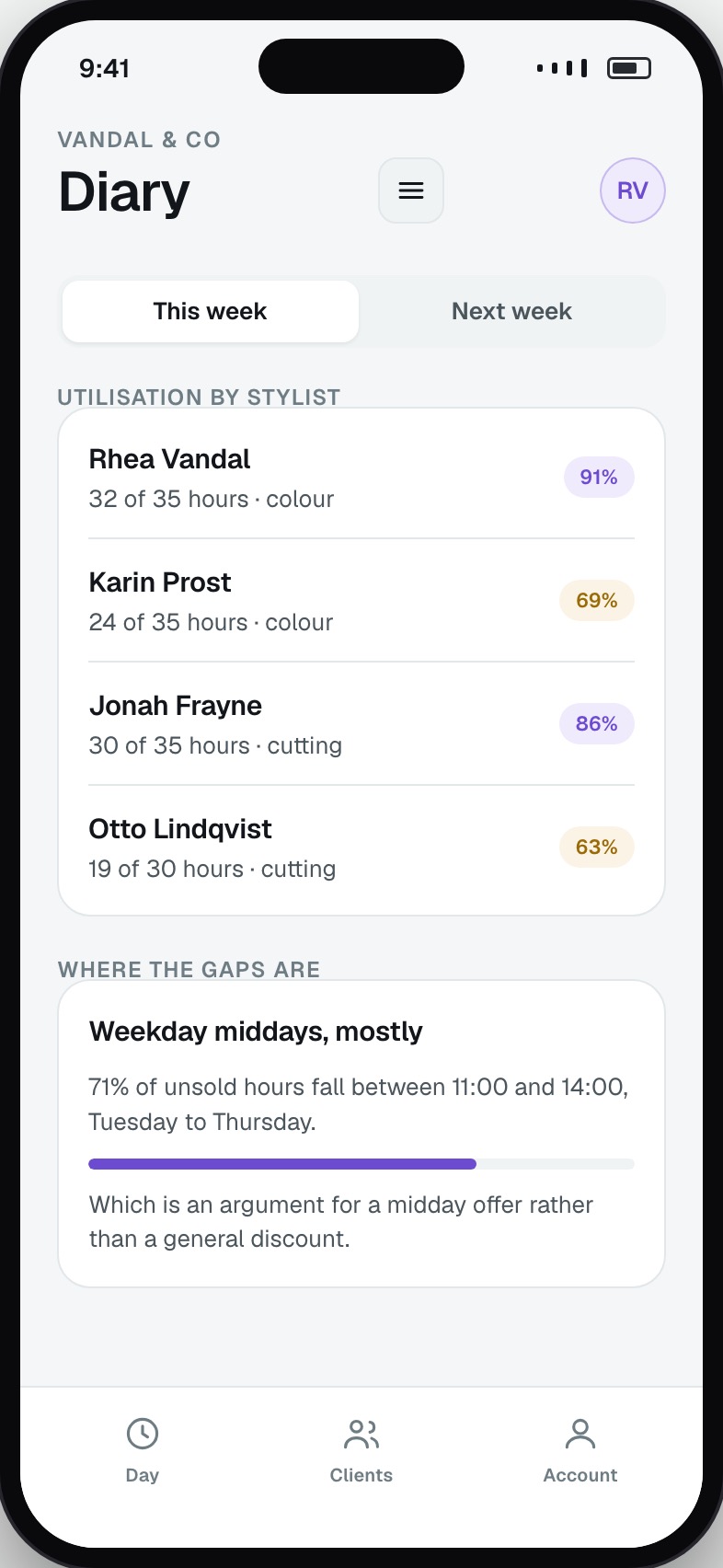This screenshot has height=1568, width=723.
Task: Tap the 91% utilisation badge
Action: point(599,478)
